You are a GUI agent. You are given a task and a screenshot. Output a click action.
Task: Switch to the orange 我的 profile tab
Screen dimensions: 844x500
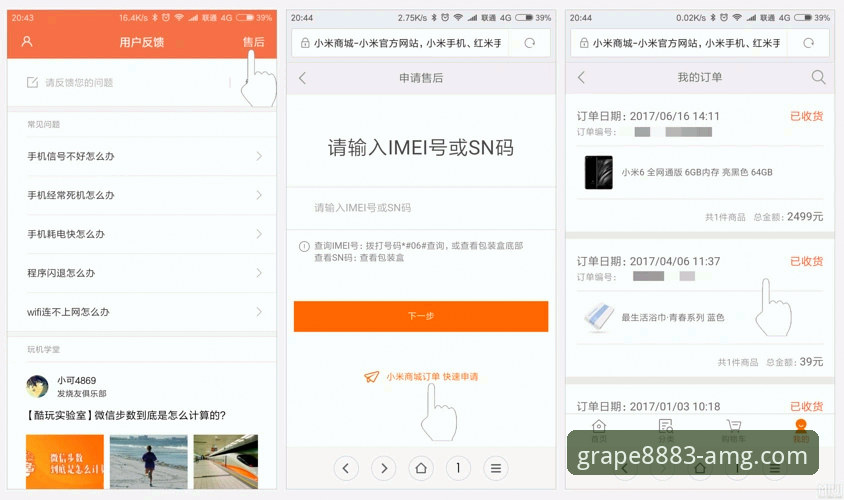point(801,431)
